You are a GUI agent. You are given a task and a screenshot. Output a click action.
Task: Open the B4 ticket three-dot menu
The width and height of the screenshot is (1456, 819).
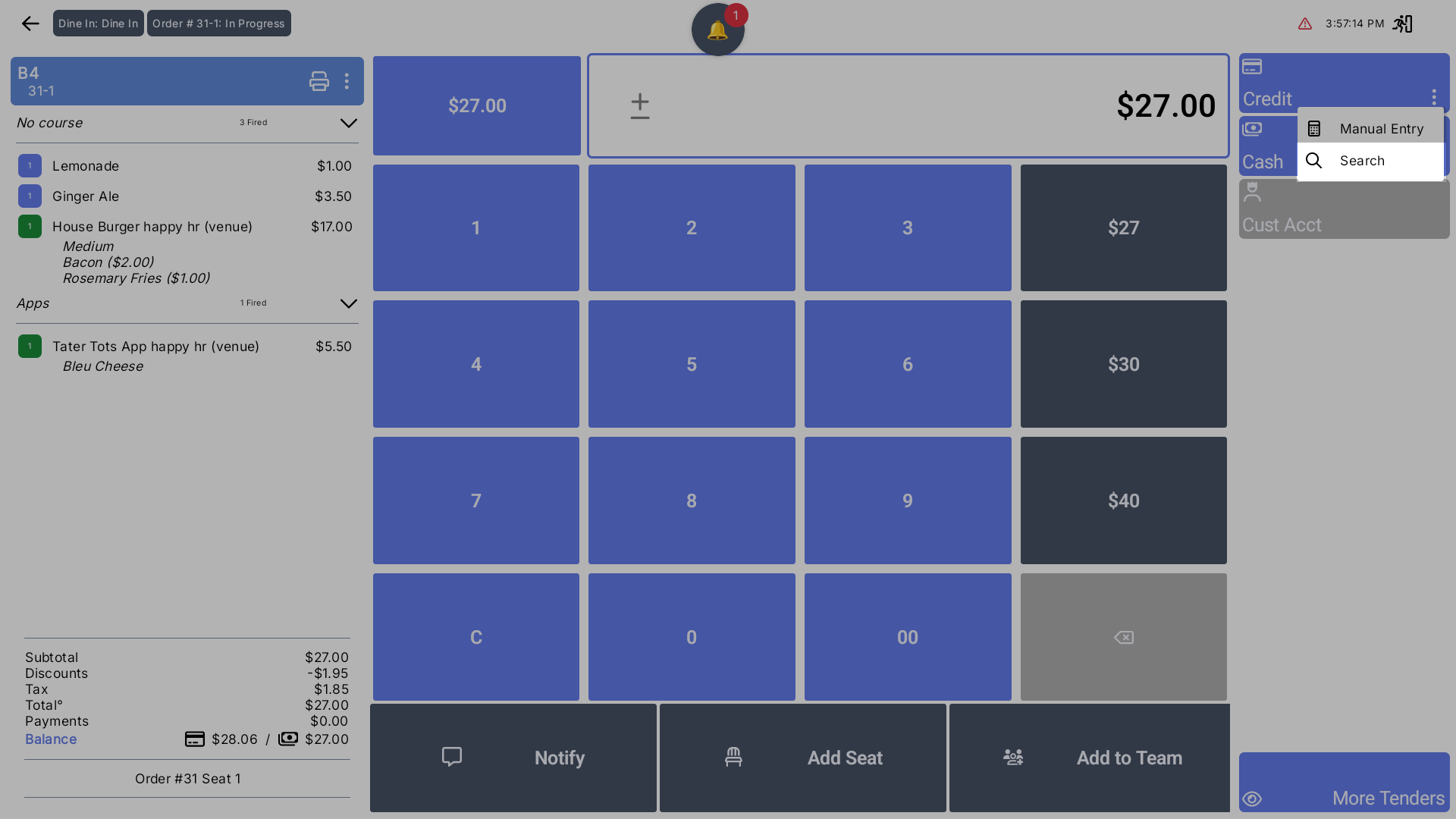[x=347, y=81]
